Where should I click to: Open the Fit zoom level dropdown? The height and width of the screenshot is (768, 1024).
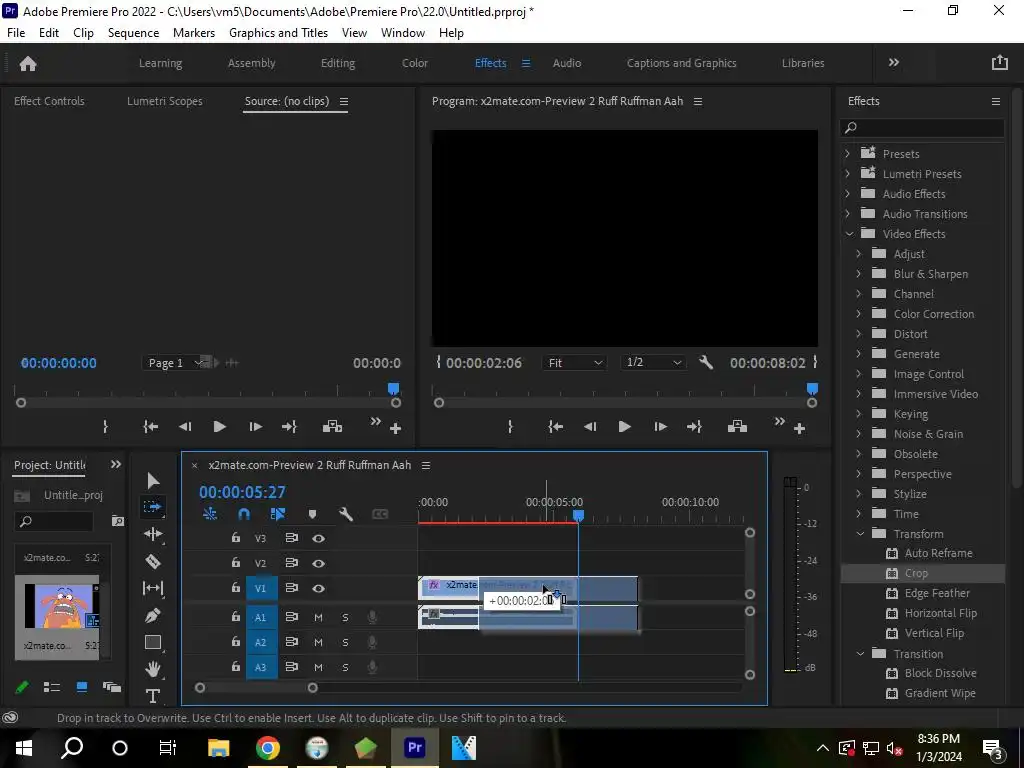click(x=574, y=362)
